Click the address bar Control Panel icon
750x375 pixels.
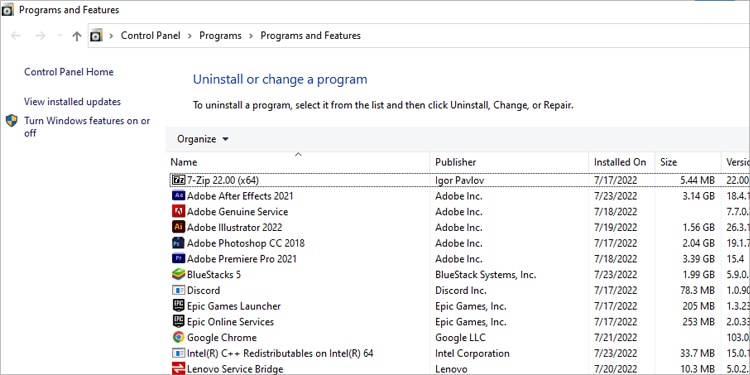coord(97,35)
